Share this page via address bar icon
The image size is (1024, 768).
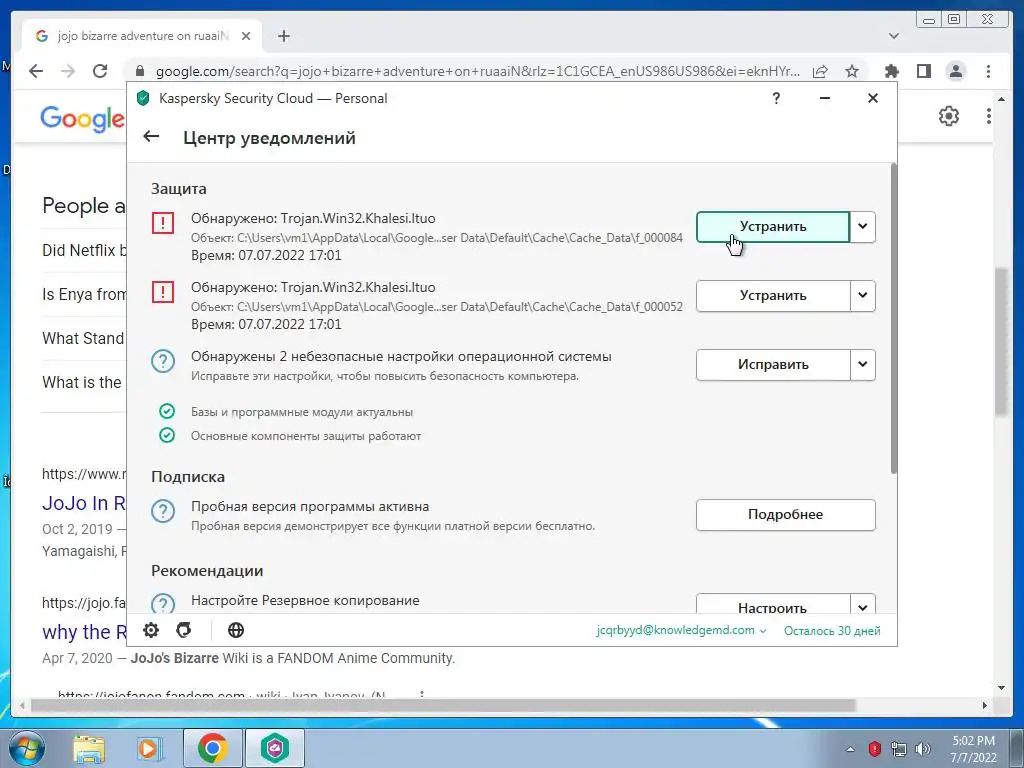pos(820,71)
